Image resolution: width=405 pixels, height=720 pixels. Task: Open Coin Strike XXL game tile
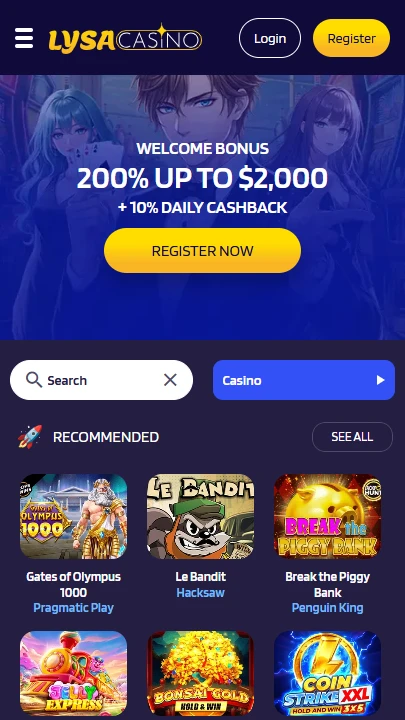[327, 673]
